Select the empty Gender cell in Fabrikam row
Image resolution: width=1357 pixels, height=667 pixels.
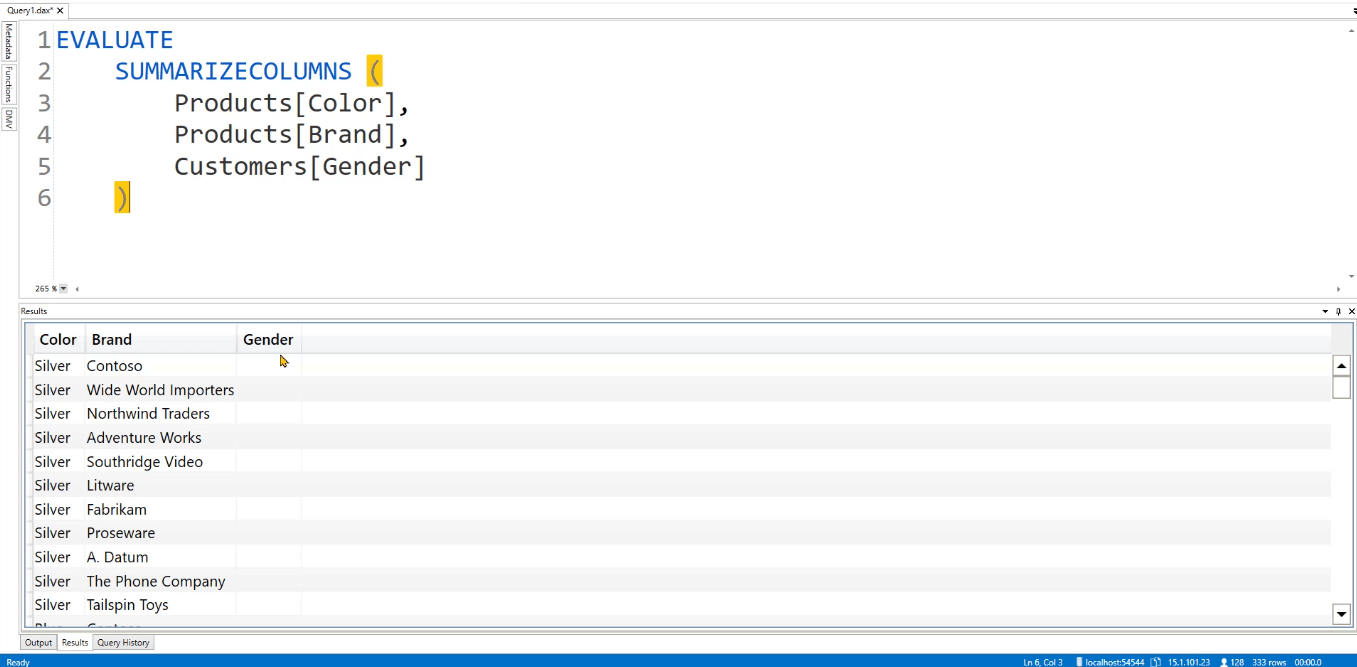(269, 510)
